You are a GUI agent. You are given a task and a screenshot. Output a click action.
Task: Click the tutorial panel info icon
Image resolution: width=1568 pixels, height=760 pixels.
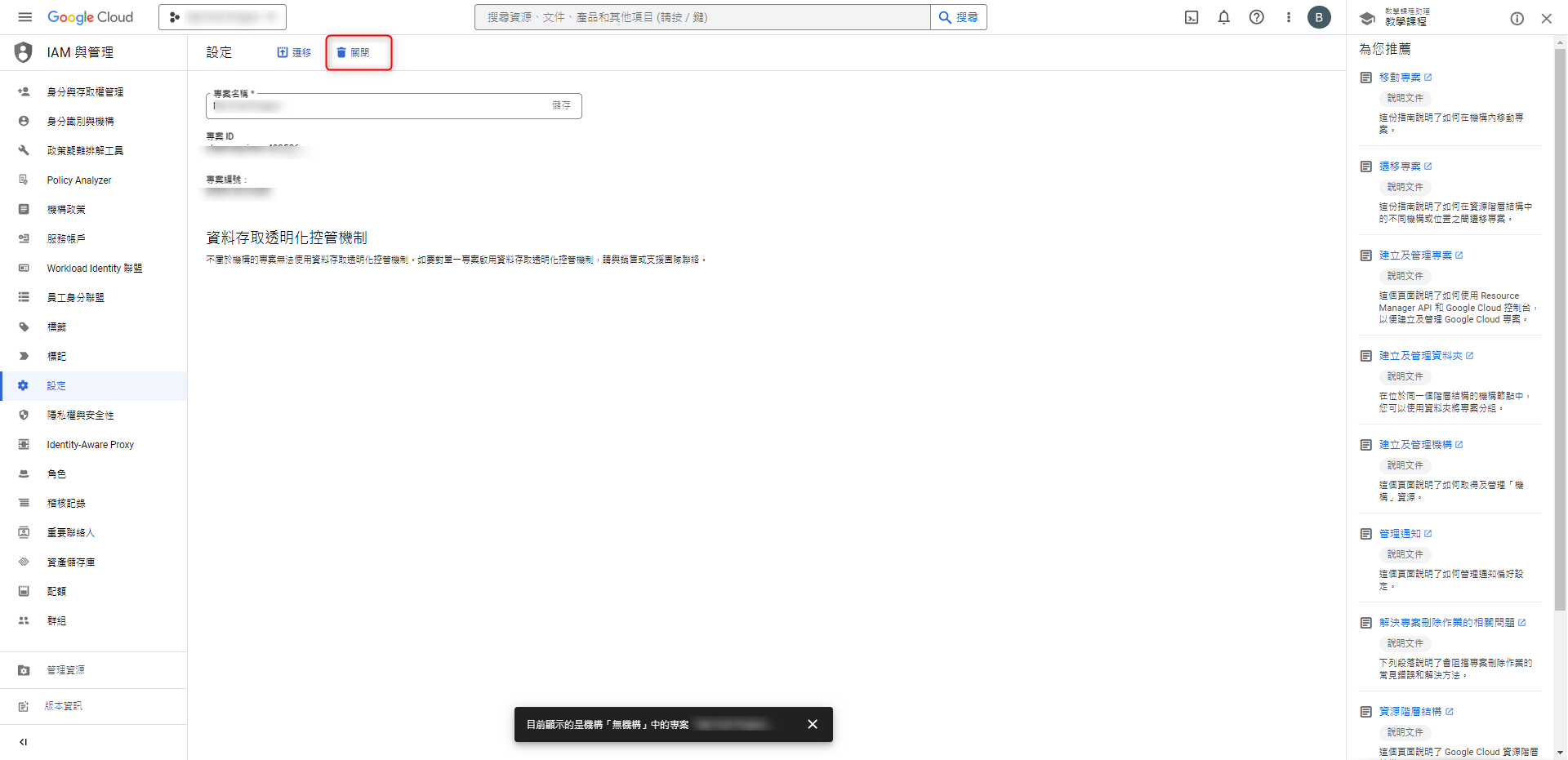click(x=1517, y=18)
